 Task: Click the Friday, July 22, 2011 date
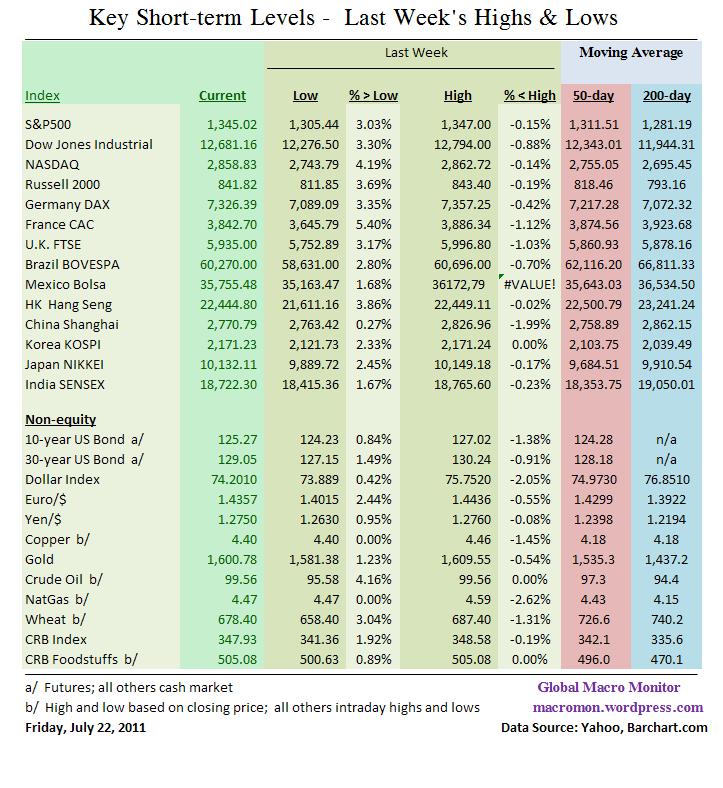coord(86,727)
